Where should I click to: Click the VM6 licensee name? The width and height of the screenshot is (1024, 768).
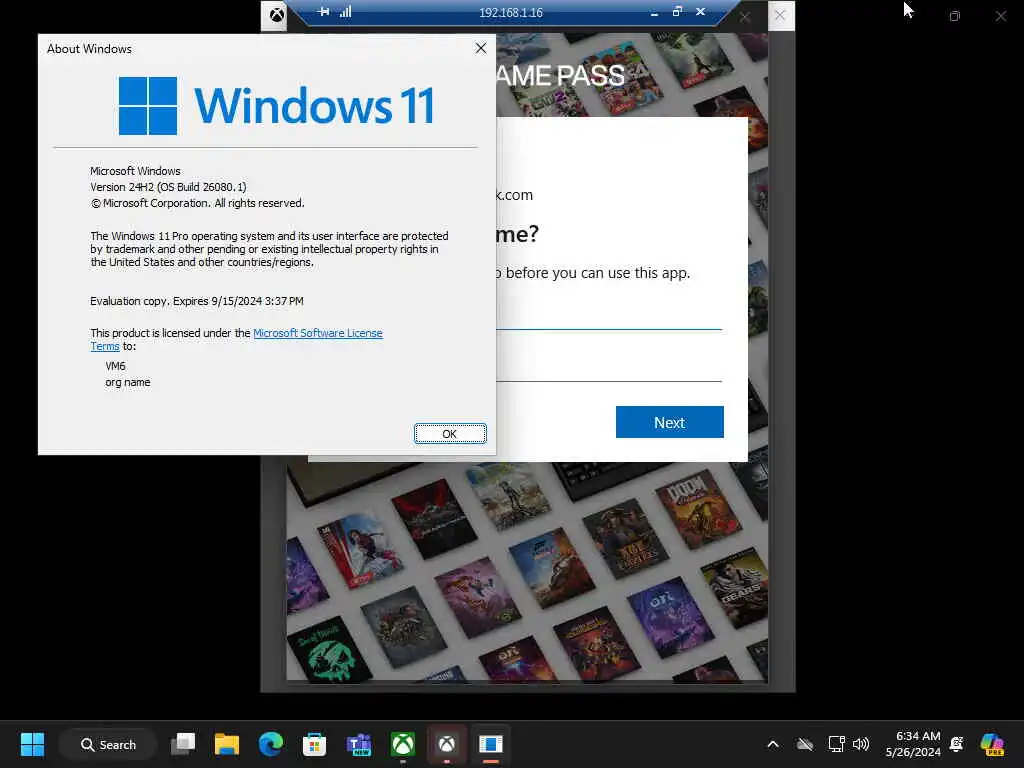tap(116, 366)
